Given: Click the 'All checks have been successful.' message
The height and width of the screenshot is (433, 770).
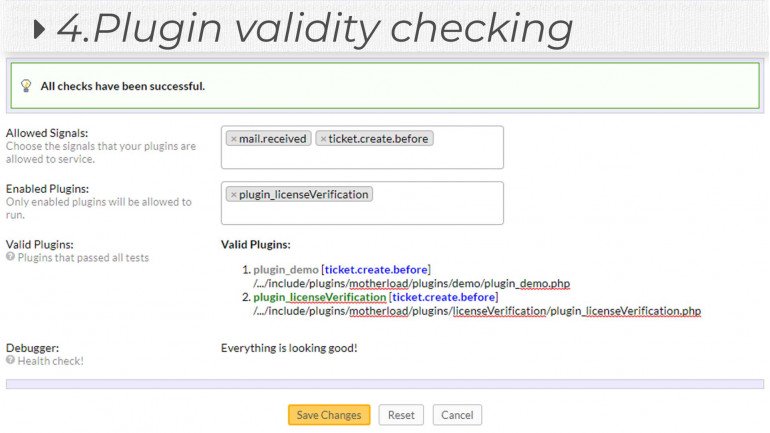Looking at the screenshot, I should pos(123,86).
